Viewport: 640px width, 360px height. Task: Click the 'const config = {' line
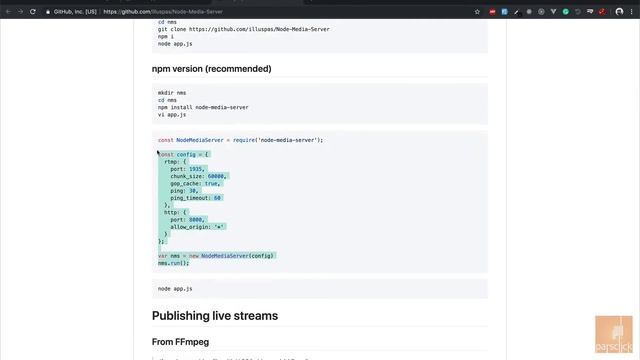(183, 154)
